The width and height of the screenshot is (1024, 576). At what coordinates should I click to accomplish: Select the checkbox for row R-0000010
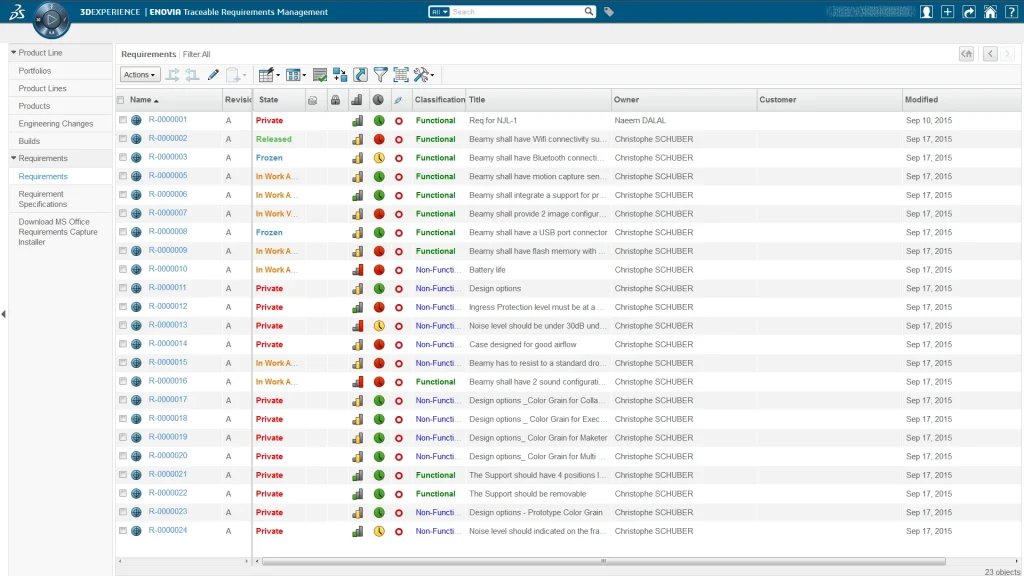[x=123, y=269]
